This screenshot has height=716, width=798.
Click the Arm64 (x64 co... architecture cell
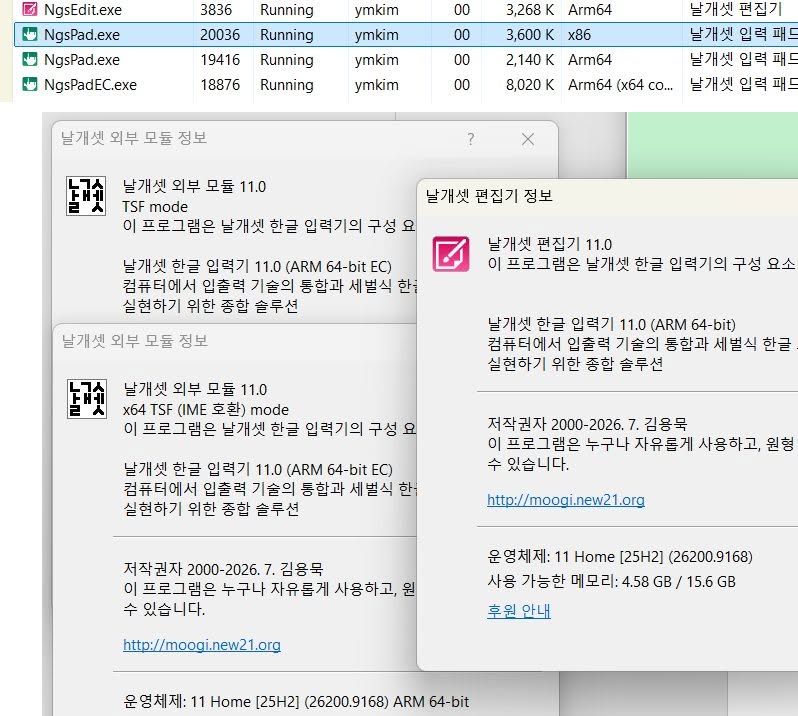(x=620, y=84)
